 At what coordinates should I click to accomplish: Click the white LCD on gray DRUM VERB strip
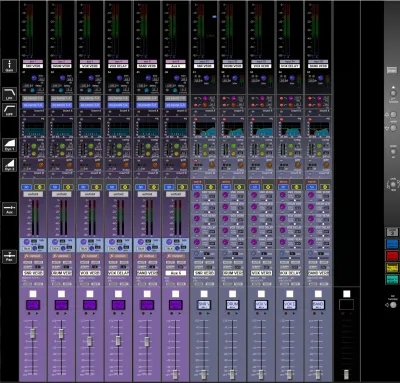232,305
